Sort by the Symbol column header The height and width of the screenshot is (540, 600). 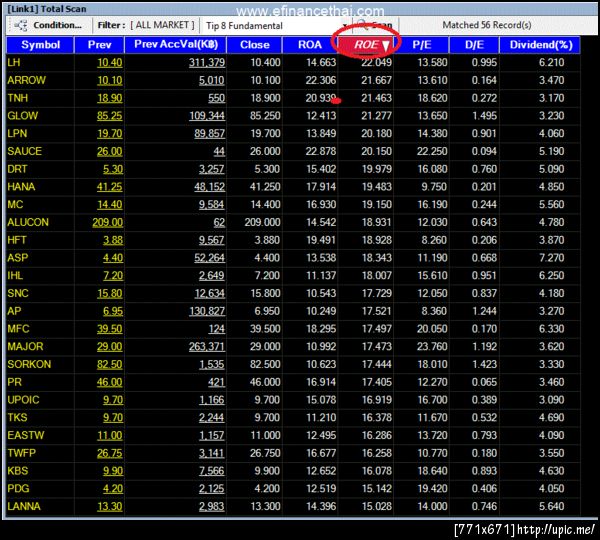pos(40,45)
